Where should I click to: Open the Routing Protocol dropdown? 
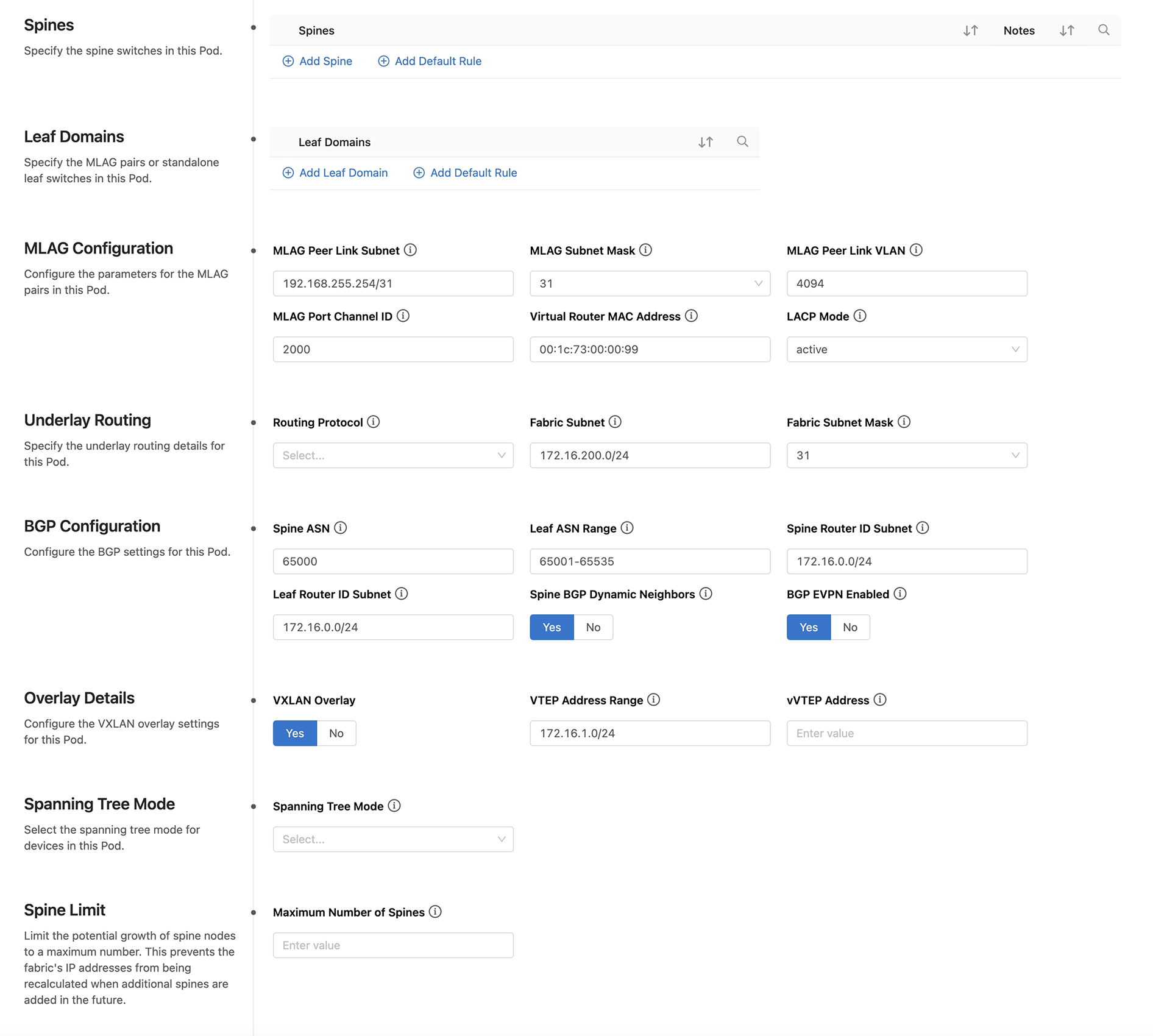(393, 455)
